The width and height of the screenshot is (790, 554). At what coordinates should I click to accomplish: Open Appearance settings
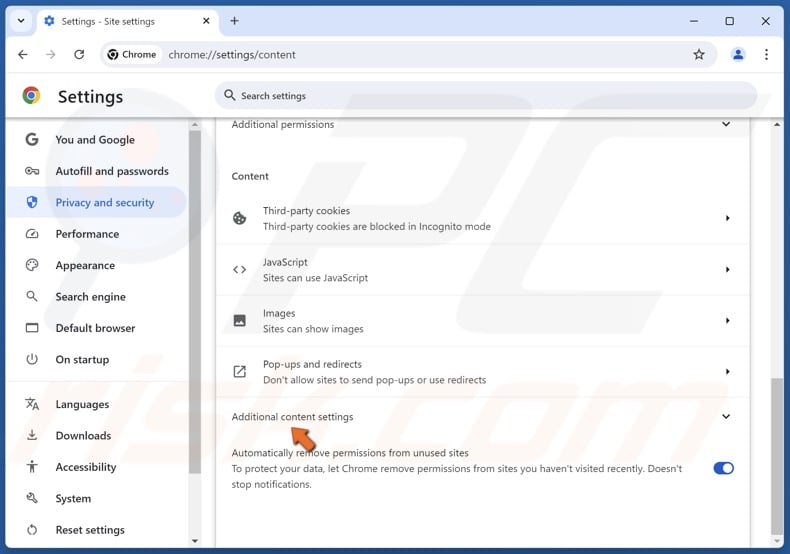point(97,265)
